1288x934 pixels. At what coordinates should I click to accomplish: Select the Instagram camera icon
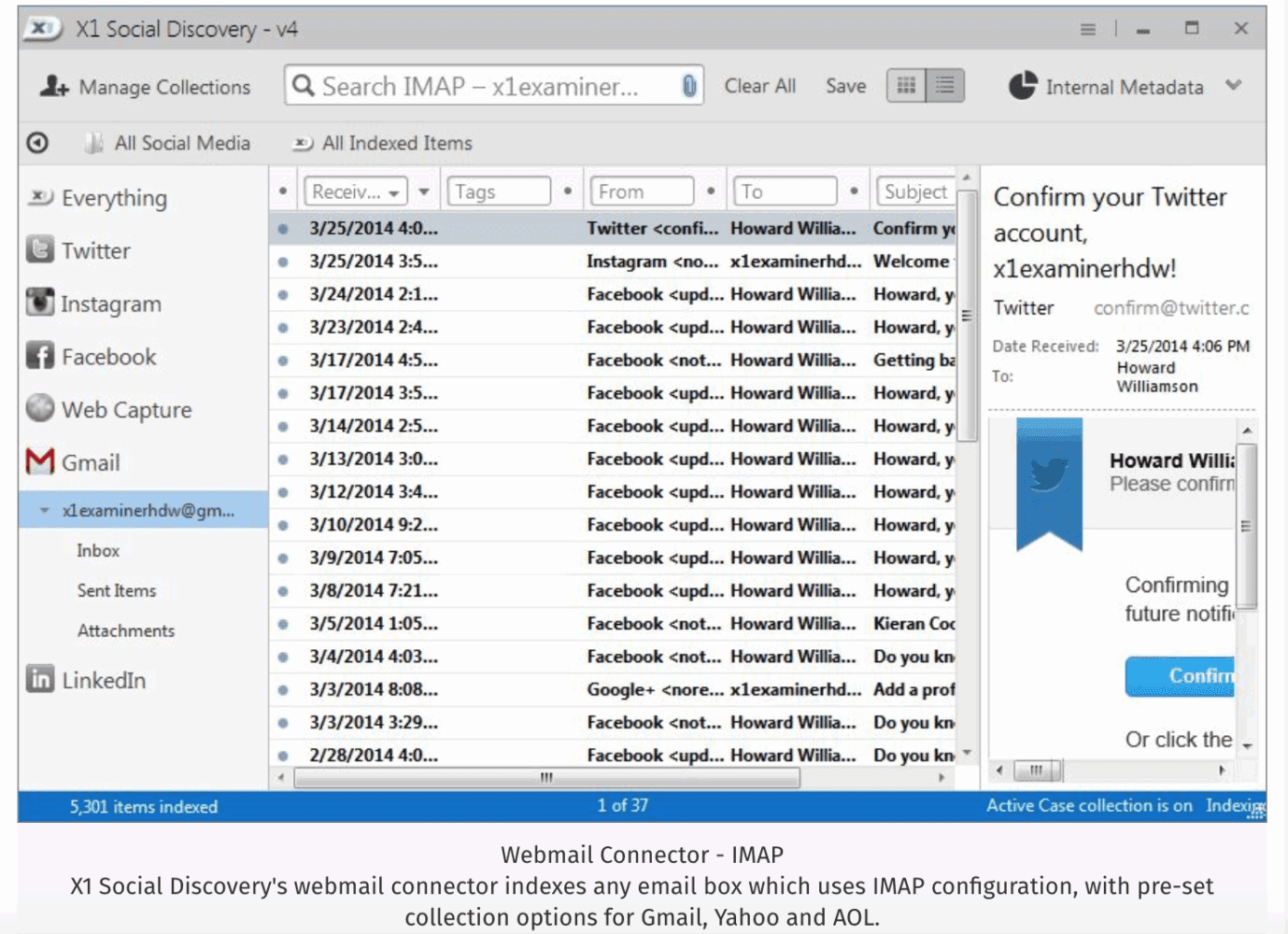pos(40,303)
